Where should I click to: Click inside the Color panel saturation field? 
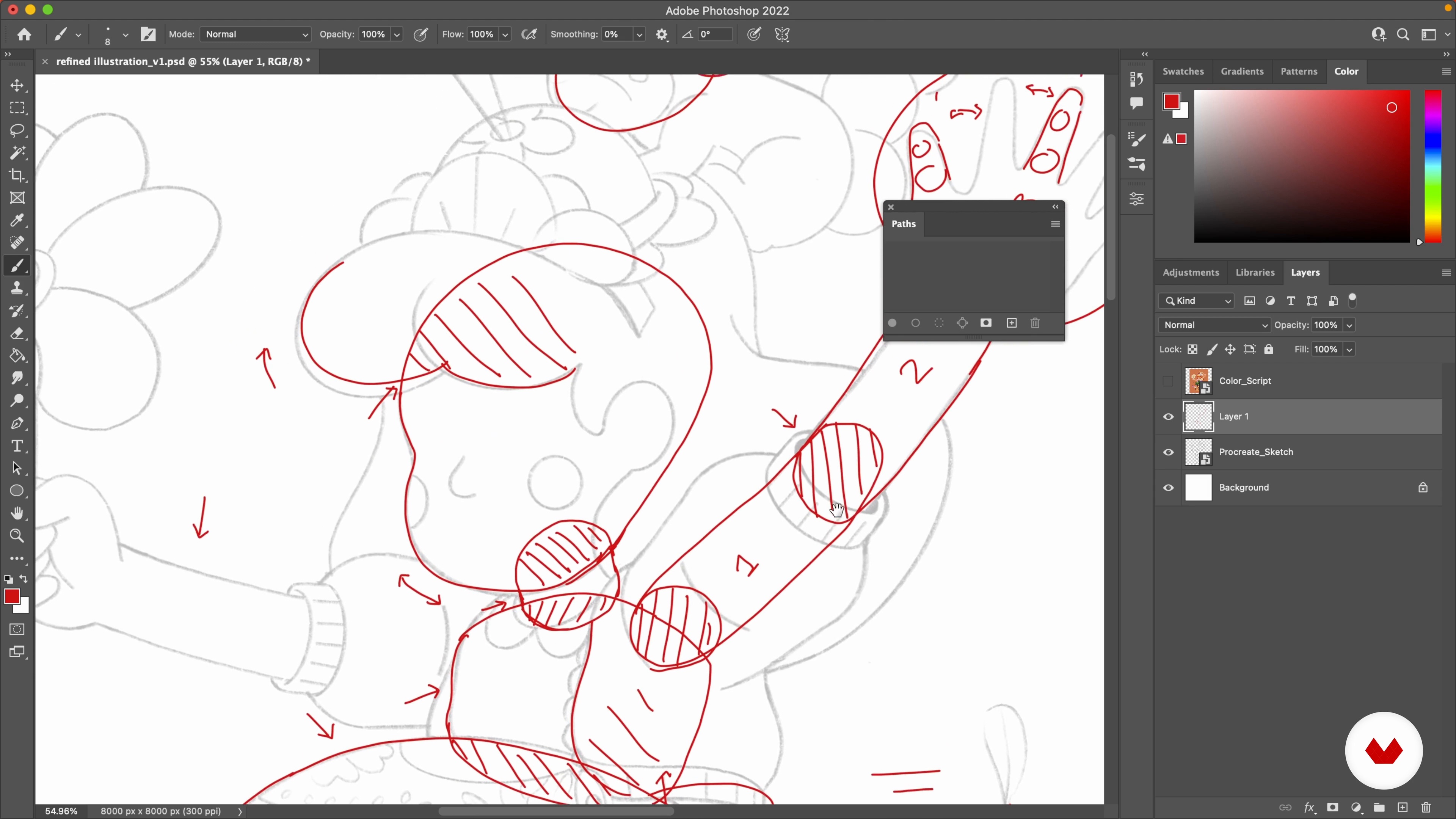pos(1302,167)
